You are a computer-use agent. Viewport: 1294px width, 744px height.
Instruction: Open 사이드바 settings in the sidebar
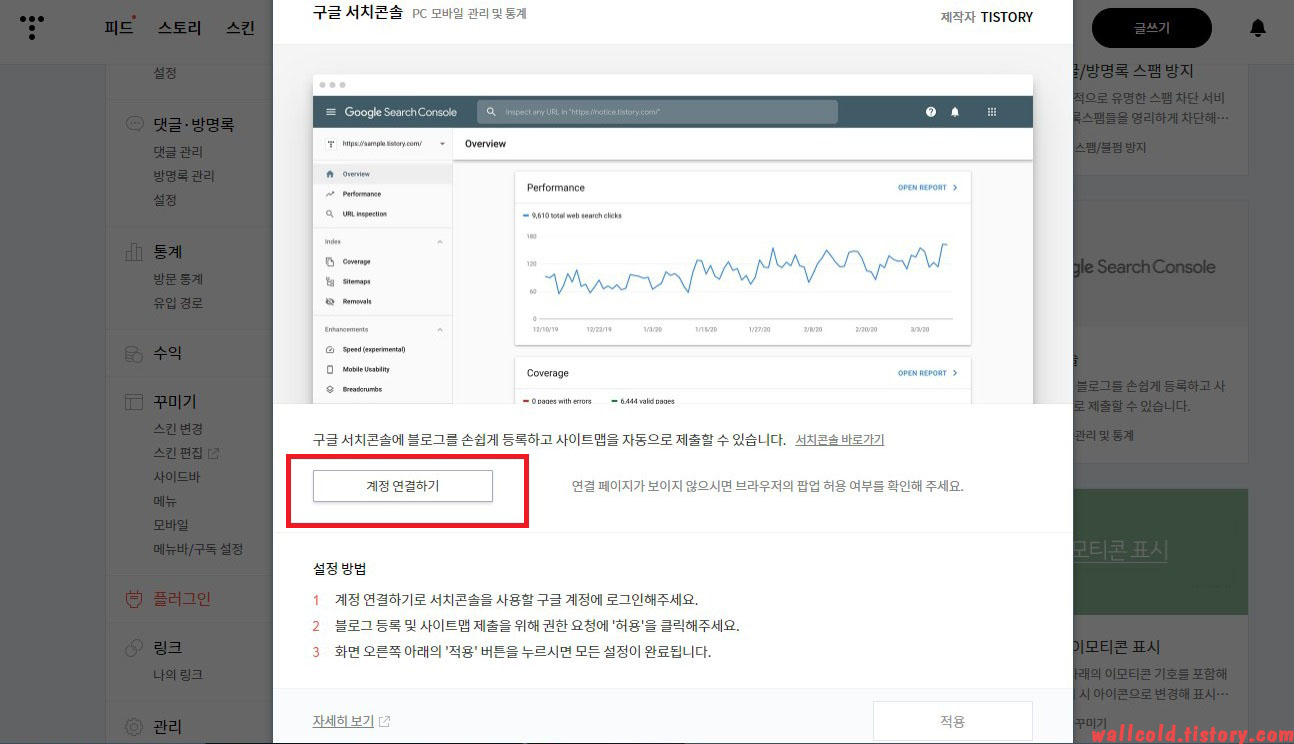click(x=177, y=477)
